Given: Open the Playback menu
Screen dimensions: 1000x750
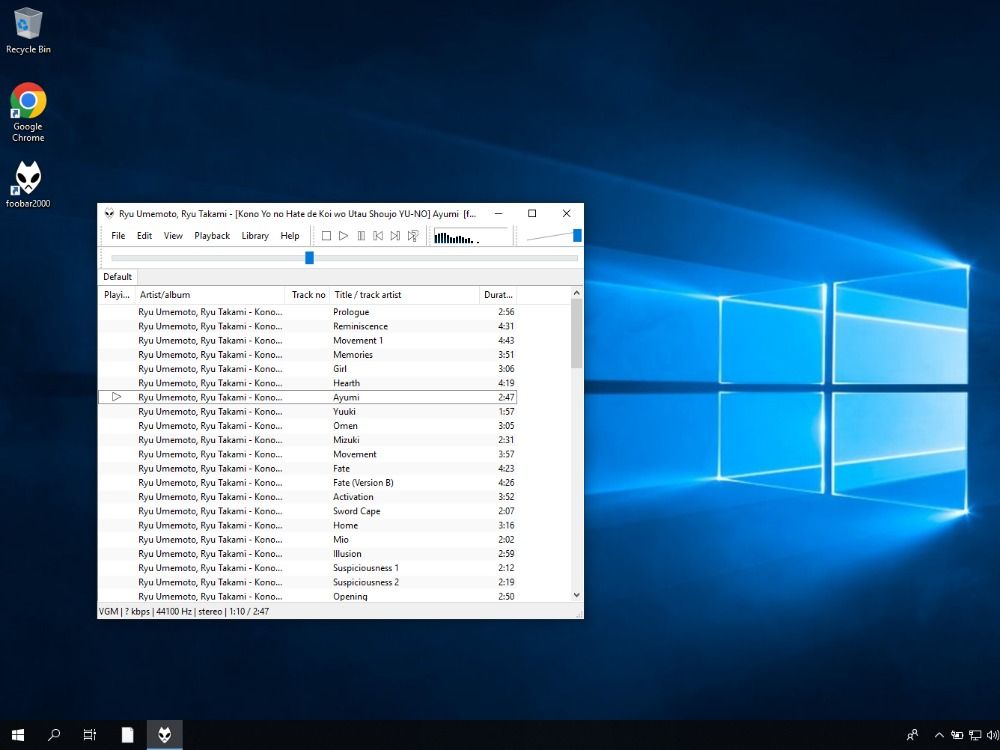Looking at the screenshot, I should tap(212, 236).
